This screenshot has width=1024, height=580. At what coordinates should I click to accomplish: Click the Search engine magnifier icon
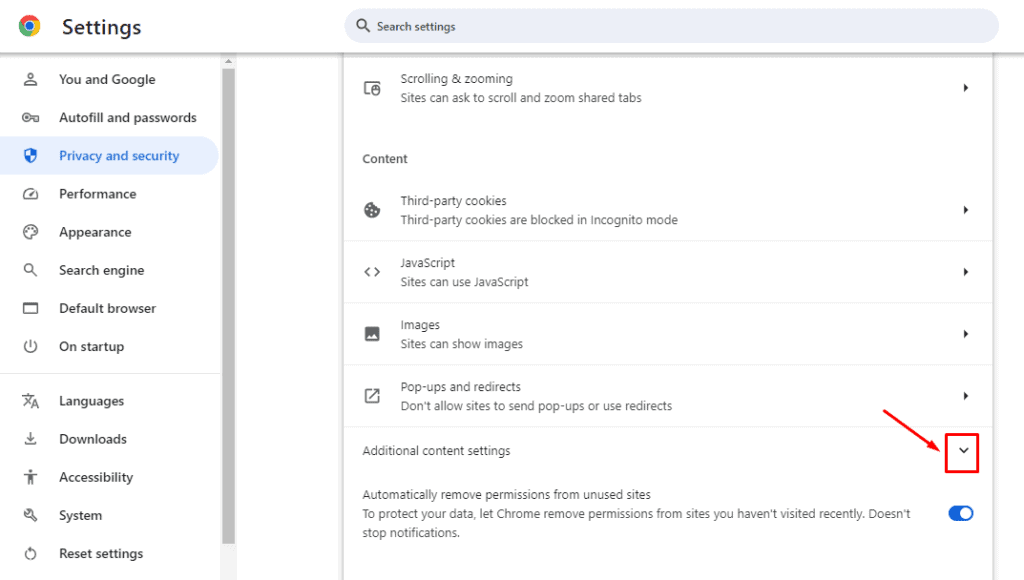(30, 270)
